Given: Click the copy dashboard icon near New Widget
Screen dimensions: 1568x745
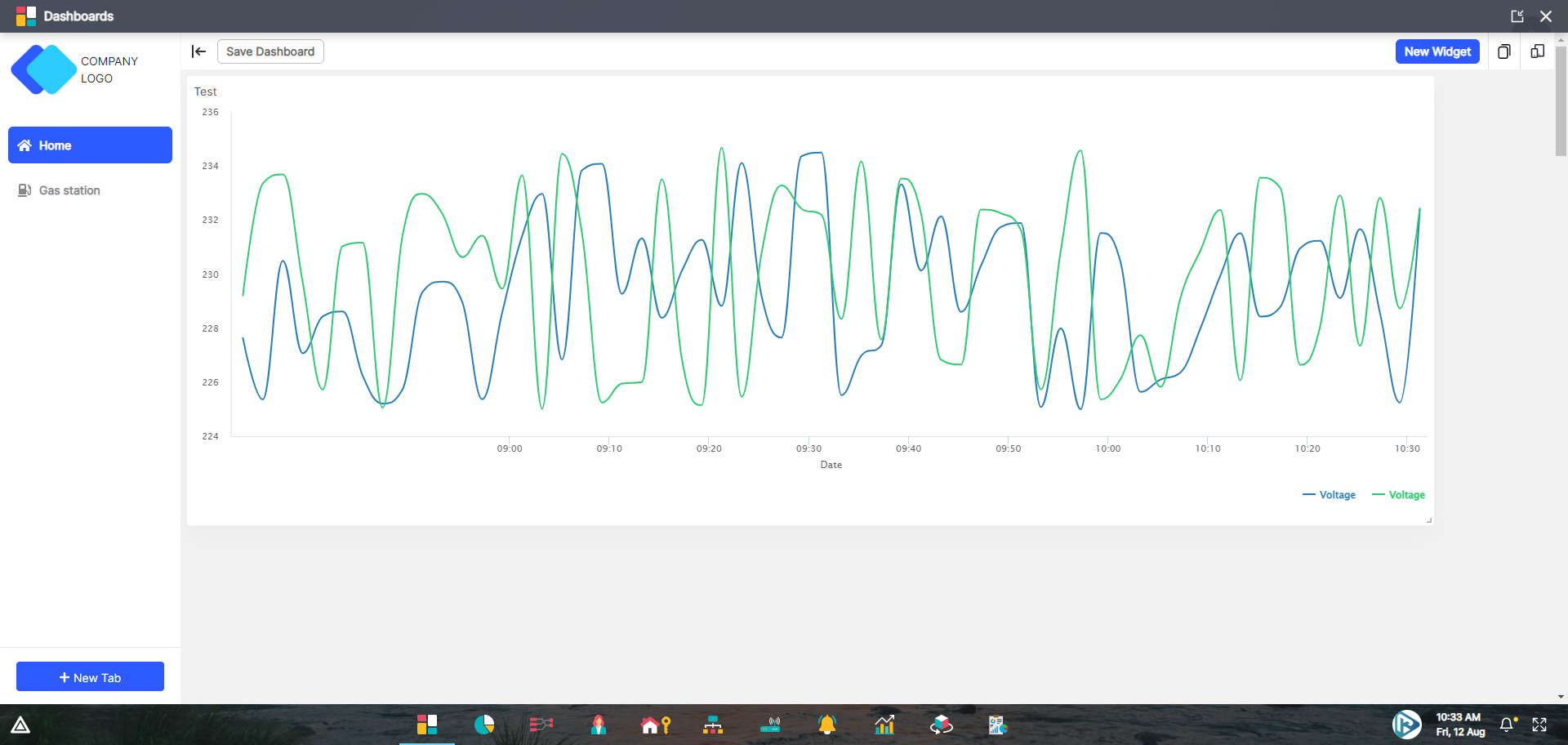Looking at the screenshot, I should coord(1505,51).
